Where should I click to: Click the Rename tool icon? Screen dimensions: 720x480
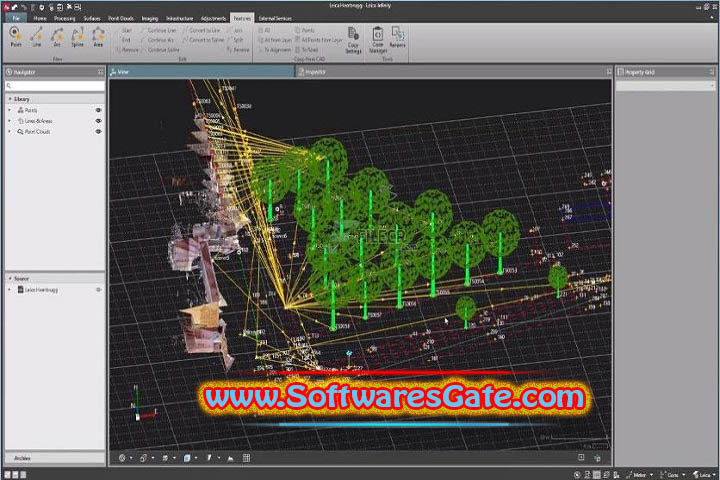click(x=398, y=40)
